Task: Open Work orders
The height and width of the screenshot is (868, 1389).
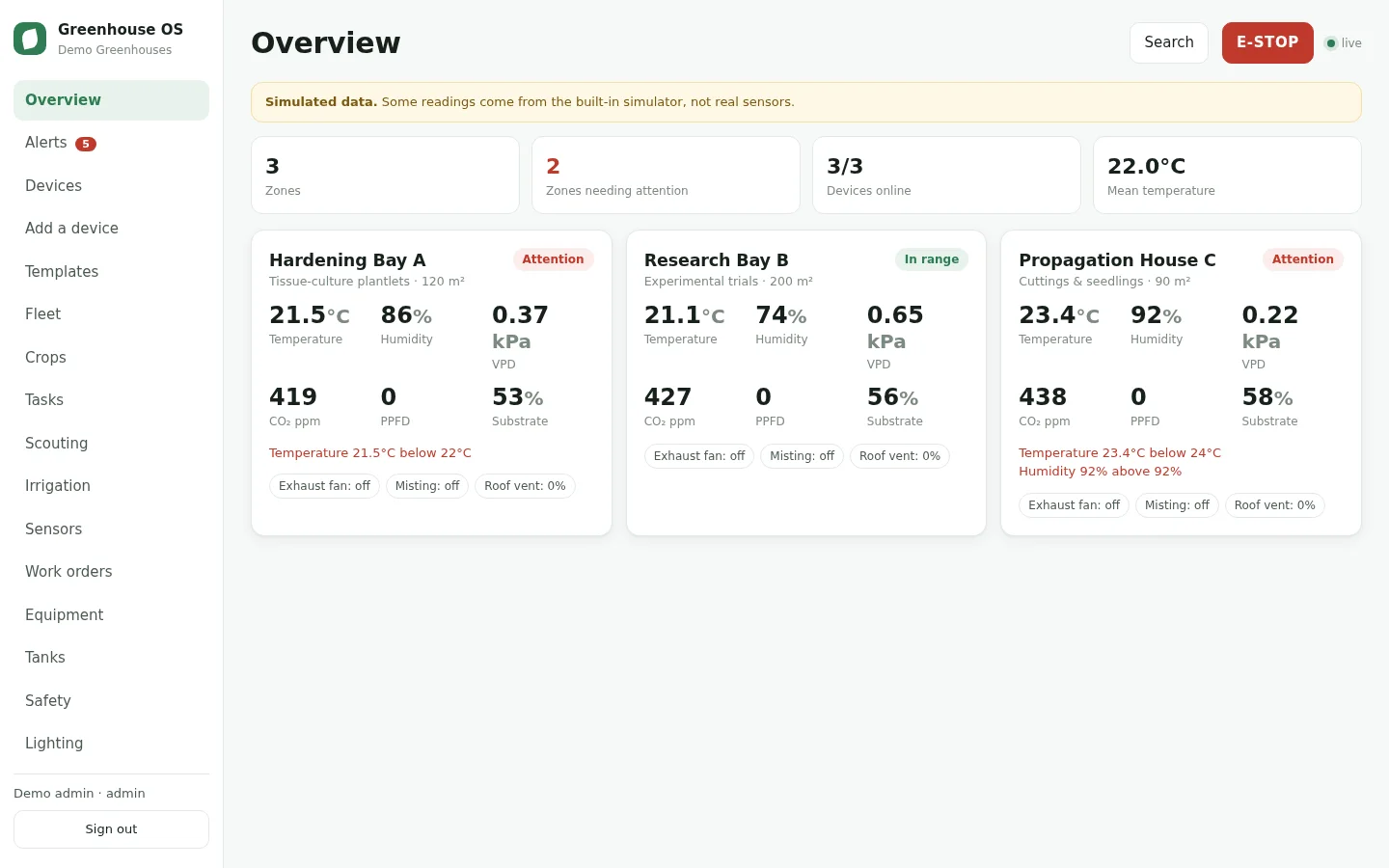Action: (111, 572)
